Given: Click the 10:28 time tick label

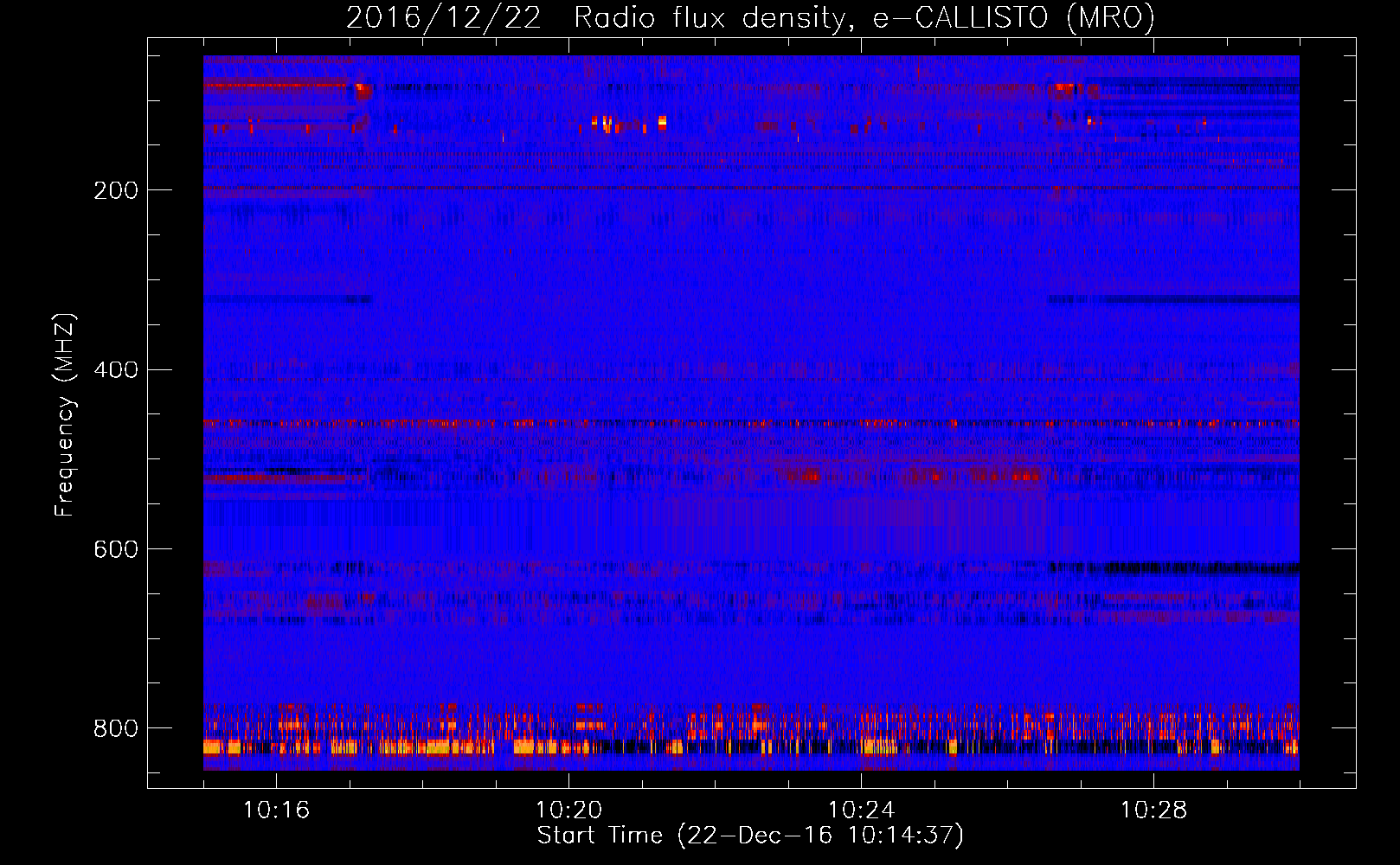Looking at the screenshot, I should click(1153, 811).
